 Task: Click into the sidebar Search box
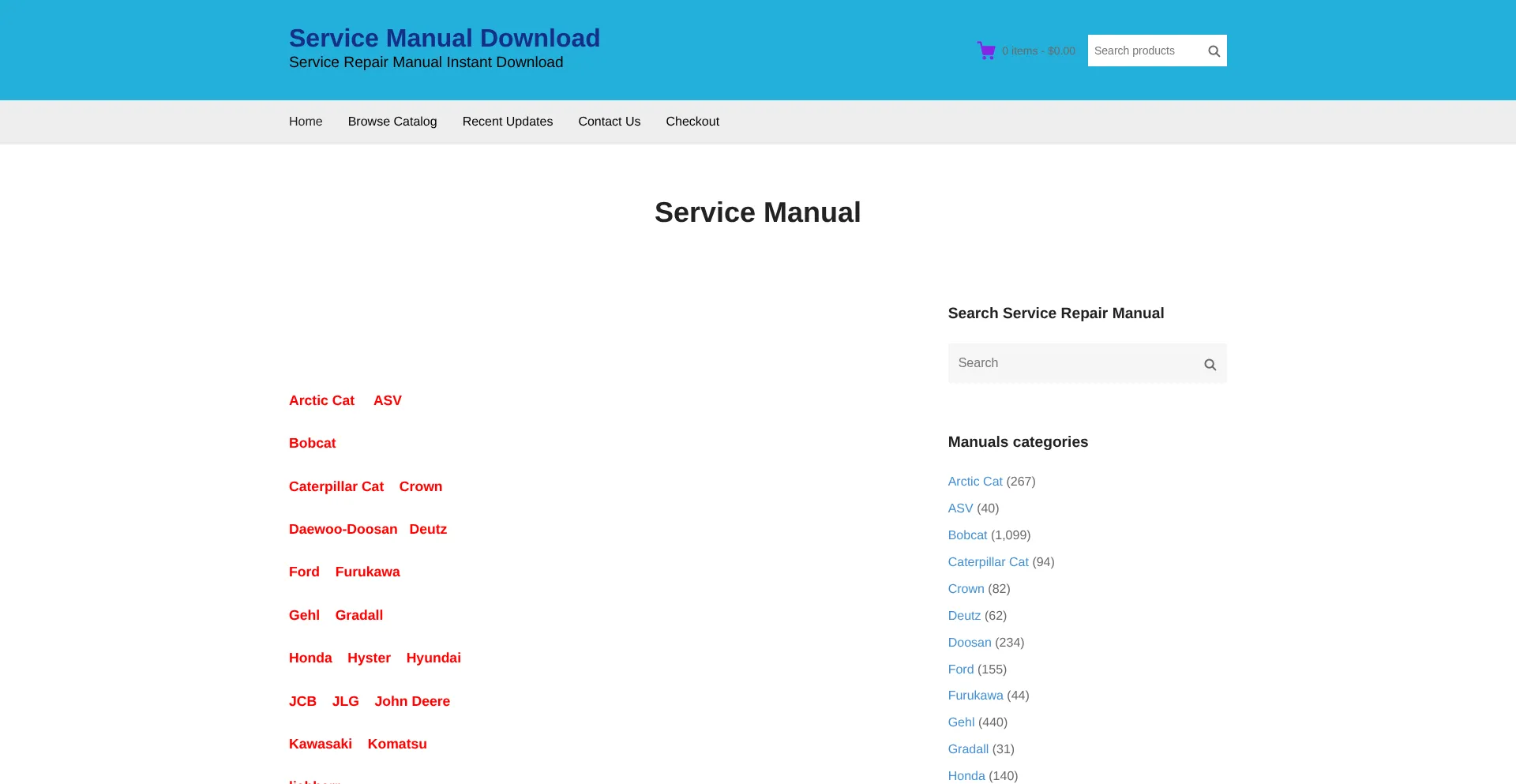click(x=1073, y=363)
